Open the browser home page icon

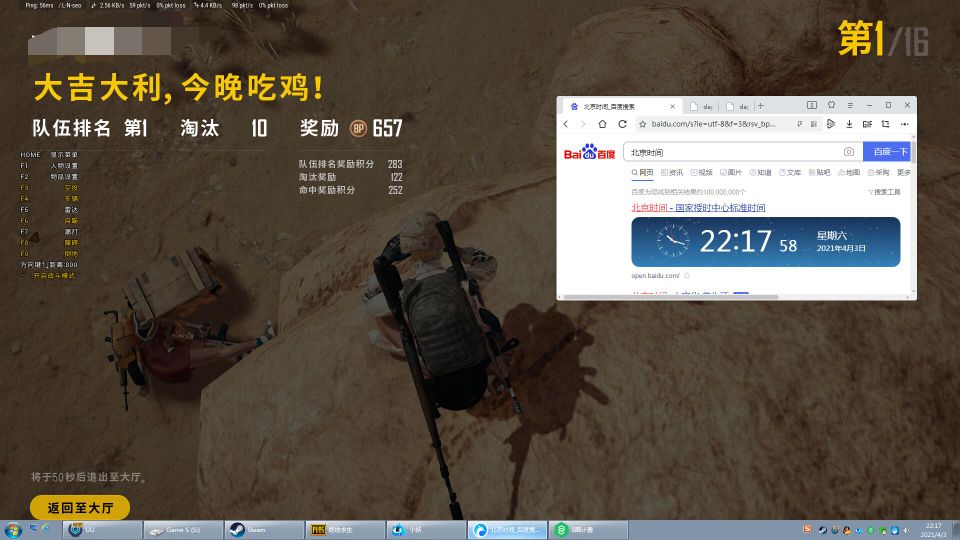602,124
